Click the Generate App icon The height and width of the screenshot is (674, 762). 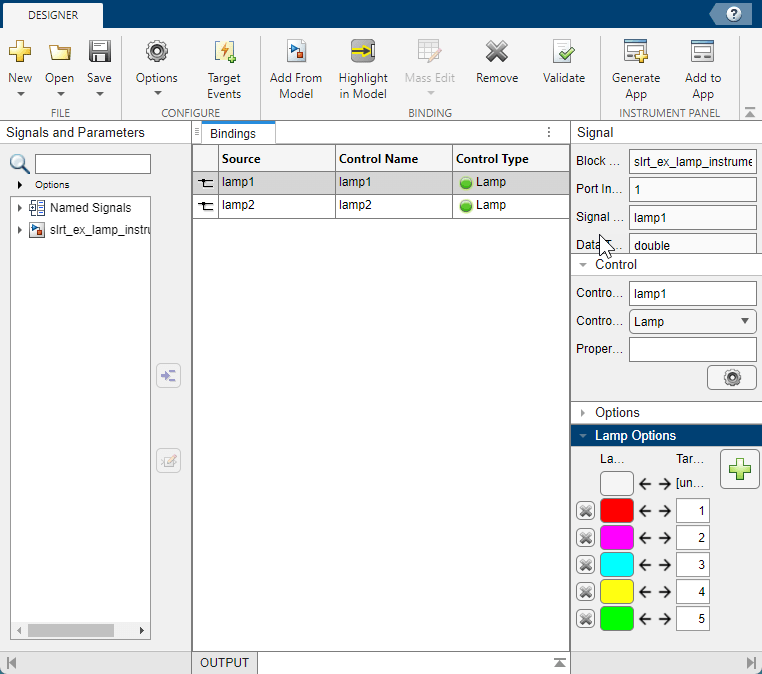636,53
